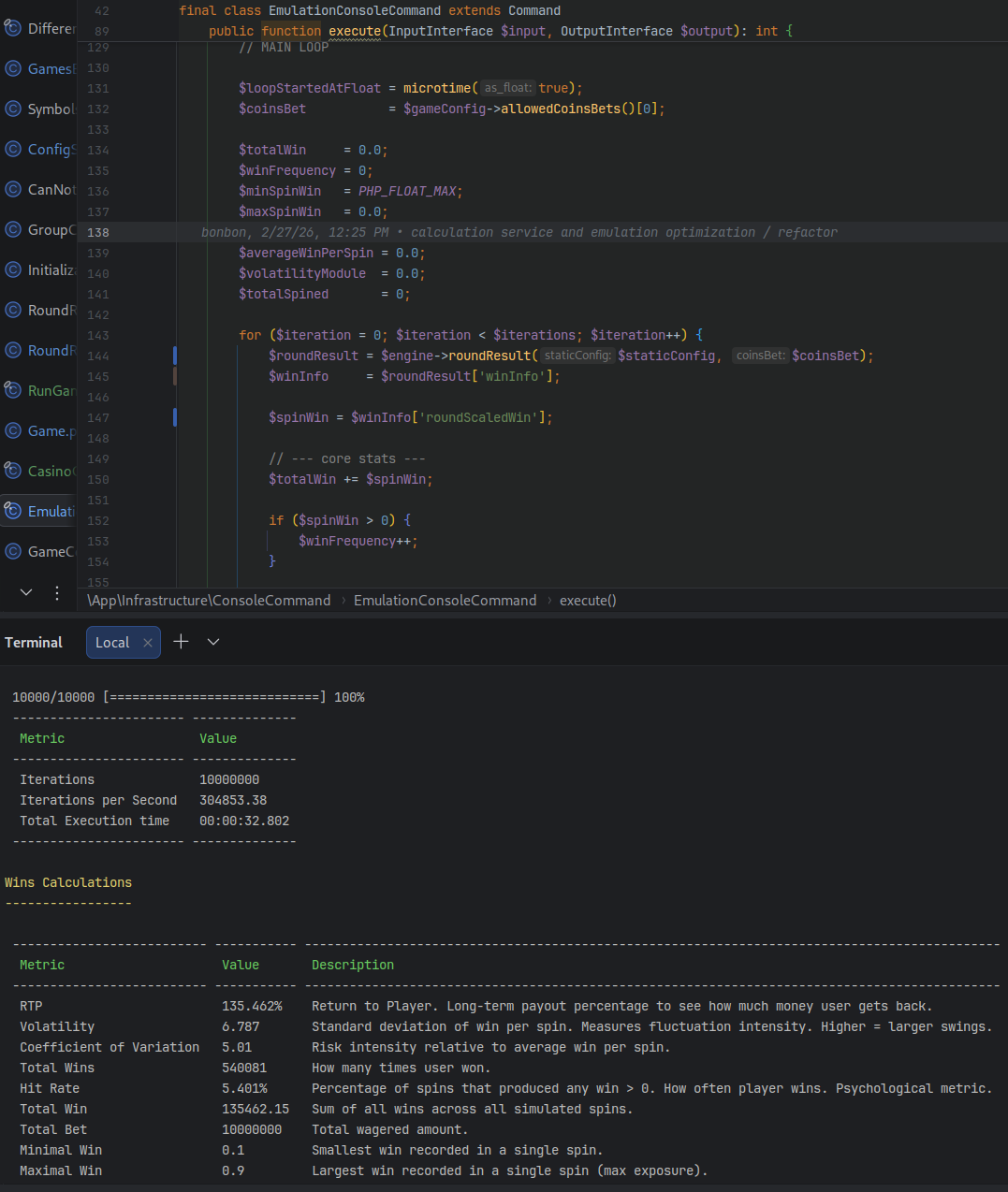The width and height of the screenshot is (1008, 1192).
Task: Click gutter line number 143
Action: point(98,335)
